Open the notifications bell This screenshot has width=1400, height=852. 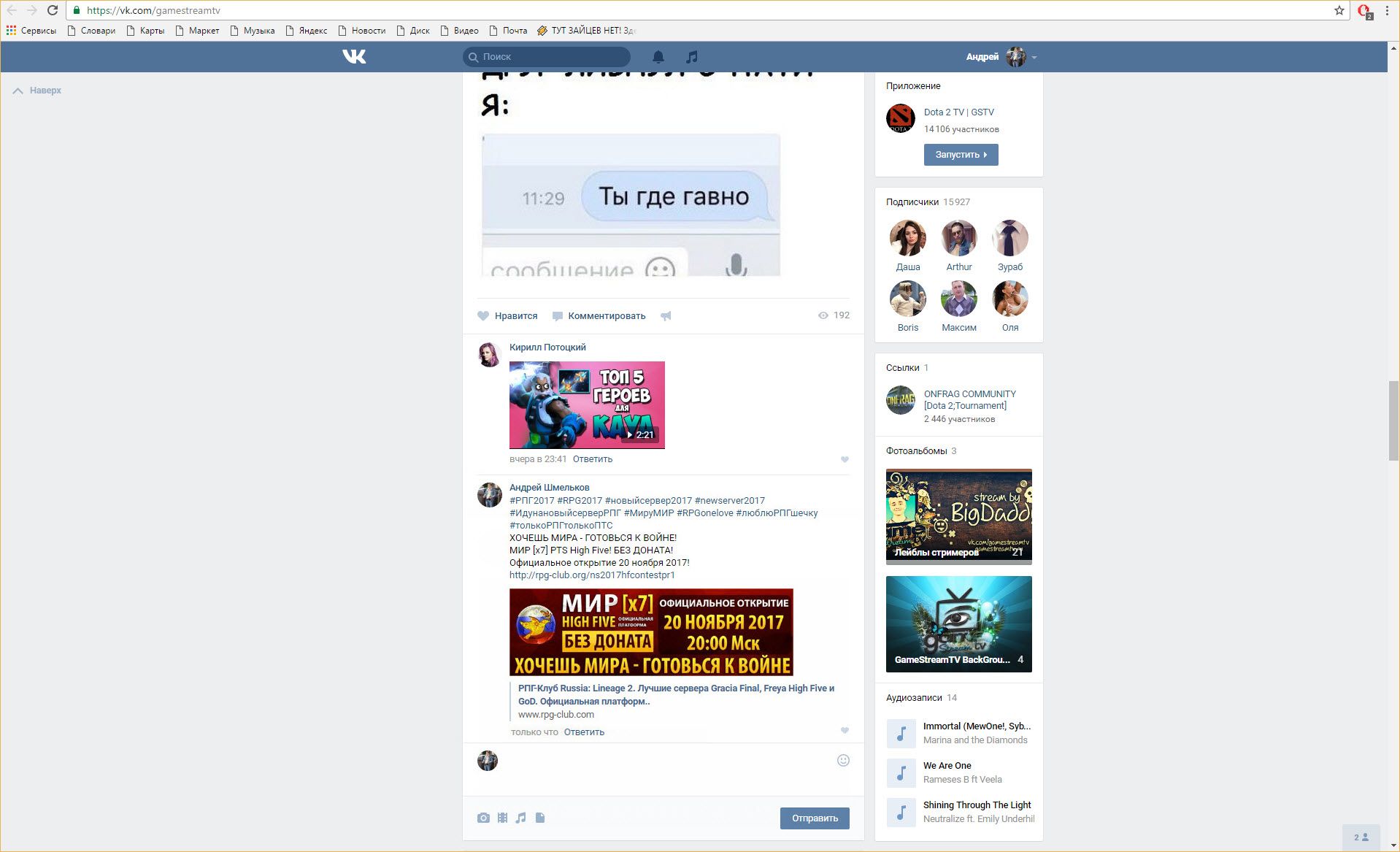pyautogui.click(x=658, y=57)
